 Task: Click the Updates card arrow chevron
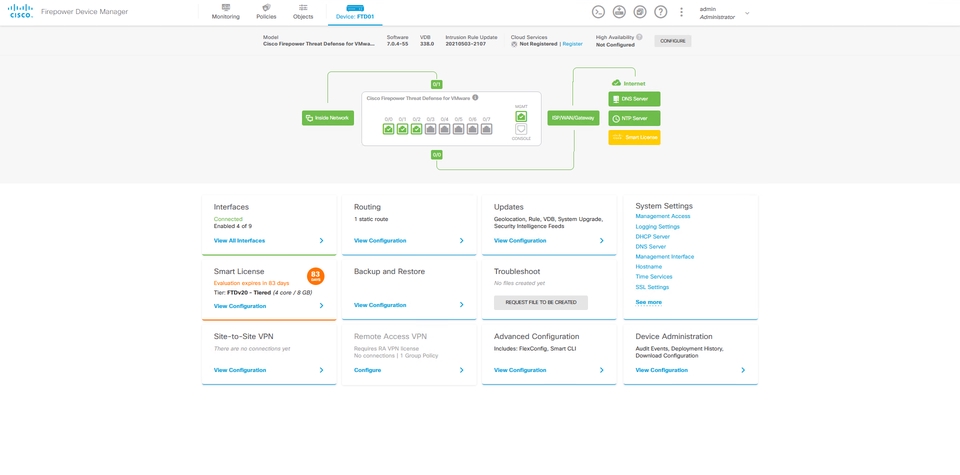pos(602,241)
